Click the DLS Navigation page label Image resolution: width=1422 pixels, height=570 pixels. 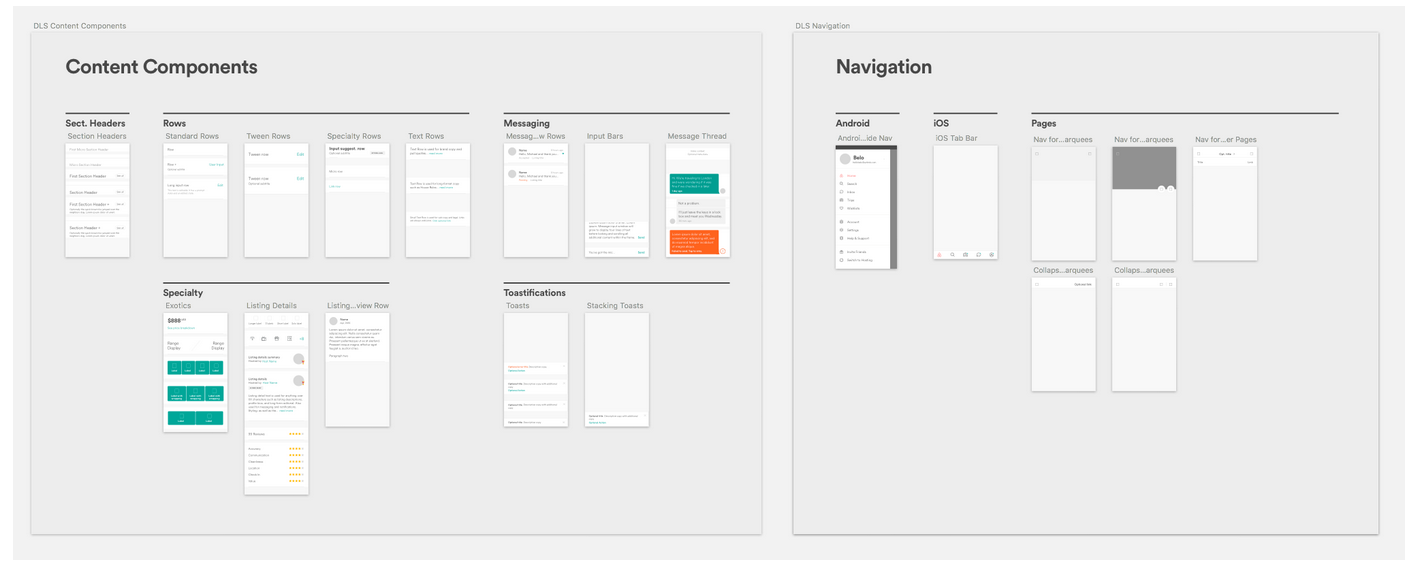click(822, 26)
